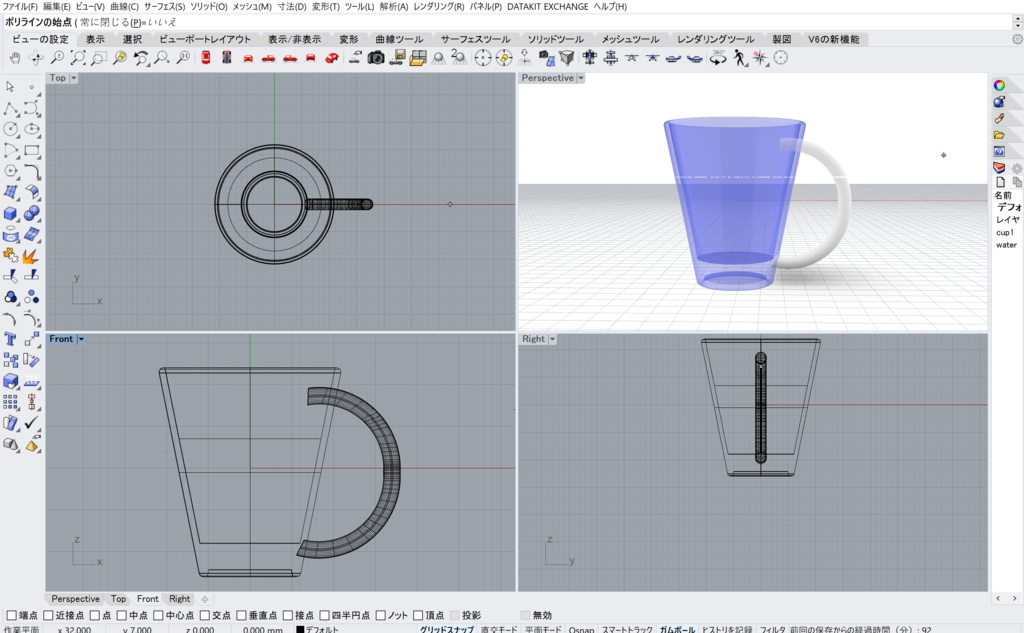The image size is (1024, 633).
Task: Toggle the 中点 osnap checkbox
Action: pyautogui.click(x=122, y=615)
